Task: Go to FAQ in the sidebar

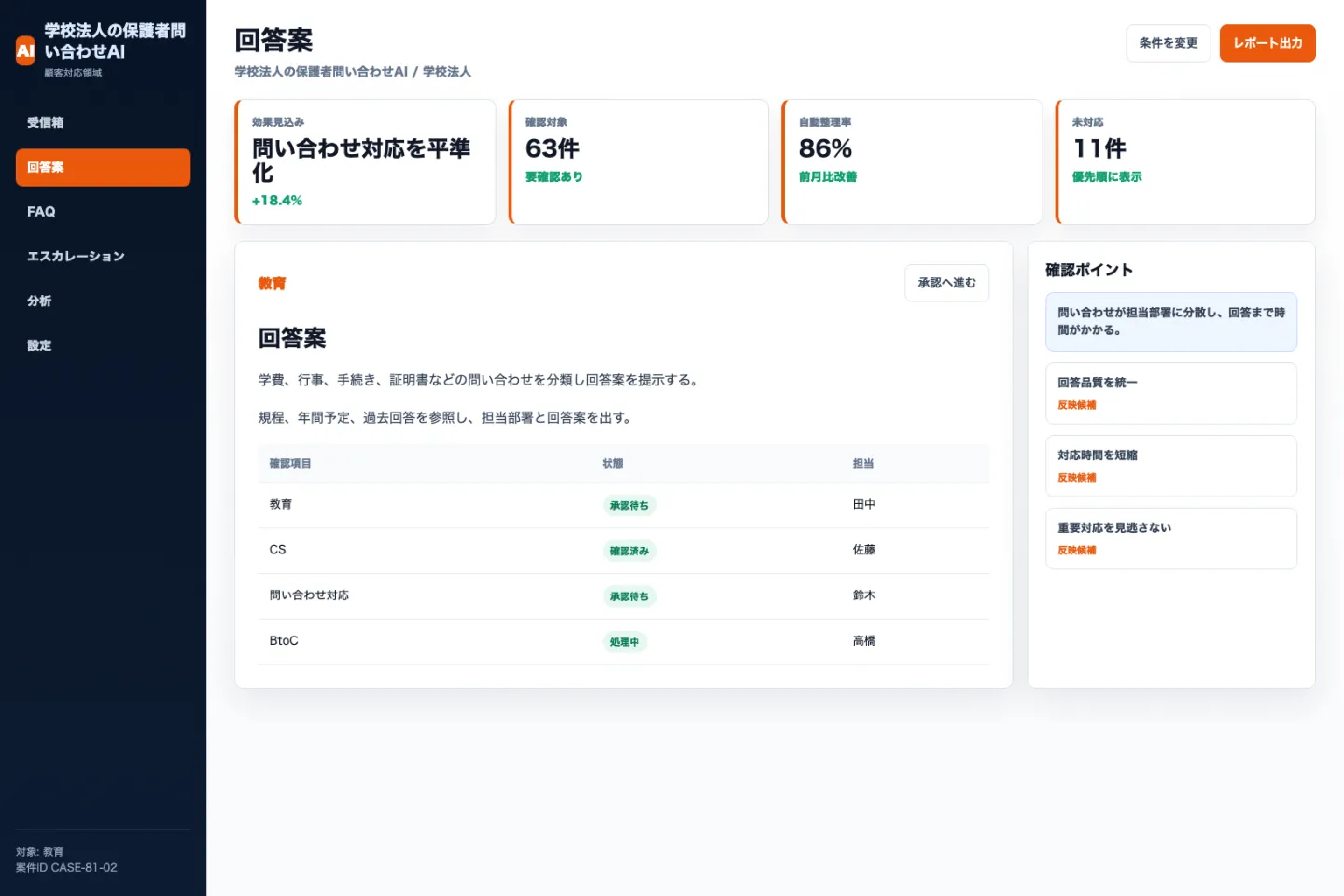Action: click(103, 212)
